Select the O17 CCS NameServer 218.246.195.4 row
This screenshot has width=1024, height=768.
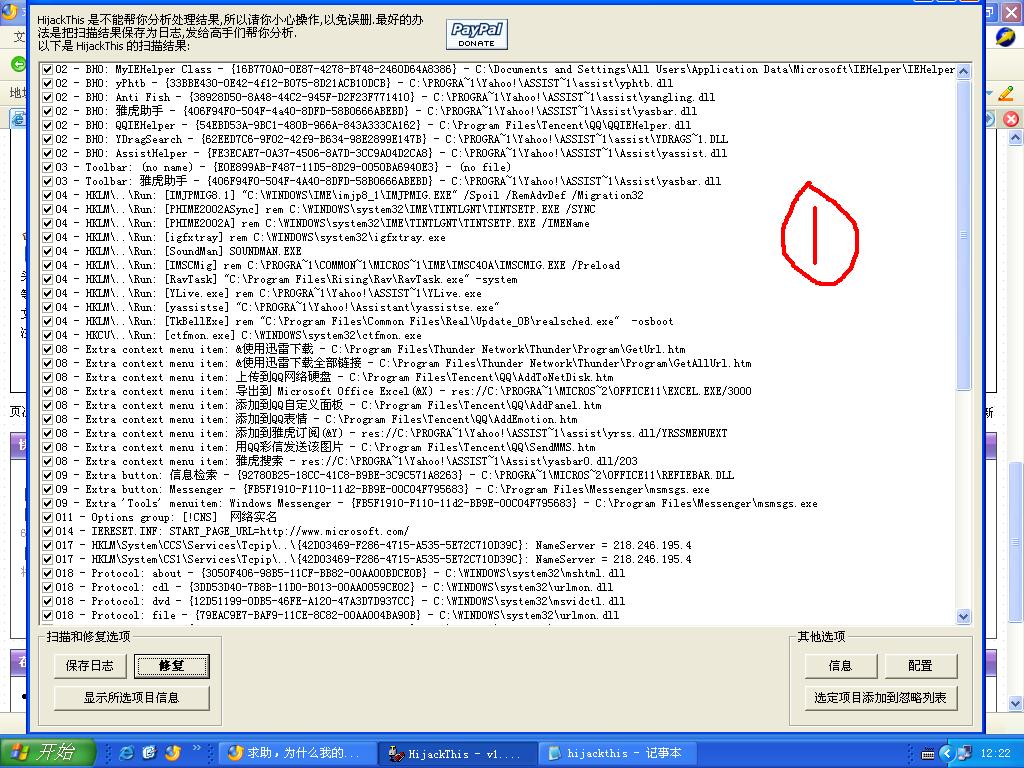pyautogui.click(x=373, y=545)
